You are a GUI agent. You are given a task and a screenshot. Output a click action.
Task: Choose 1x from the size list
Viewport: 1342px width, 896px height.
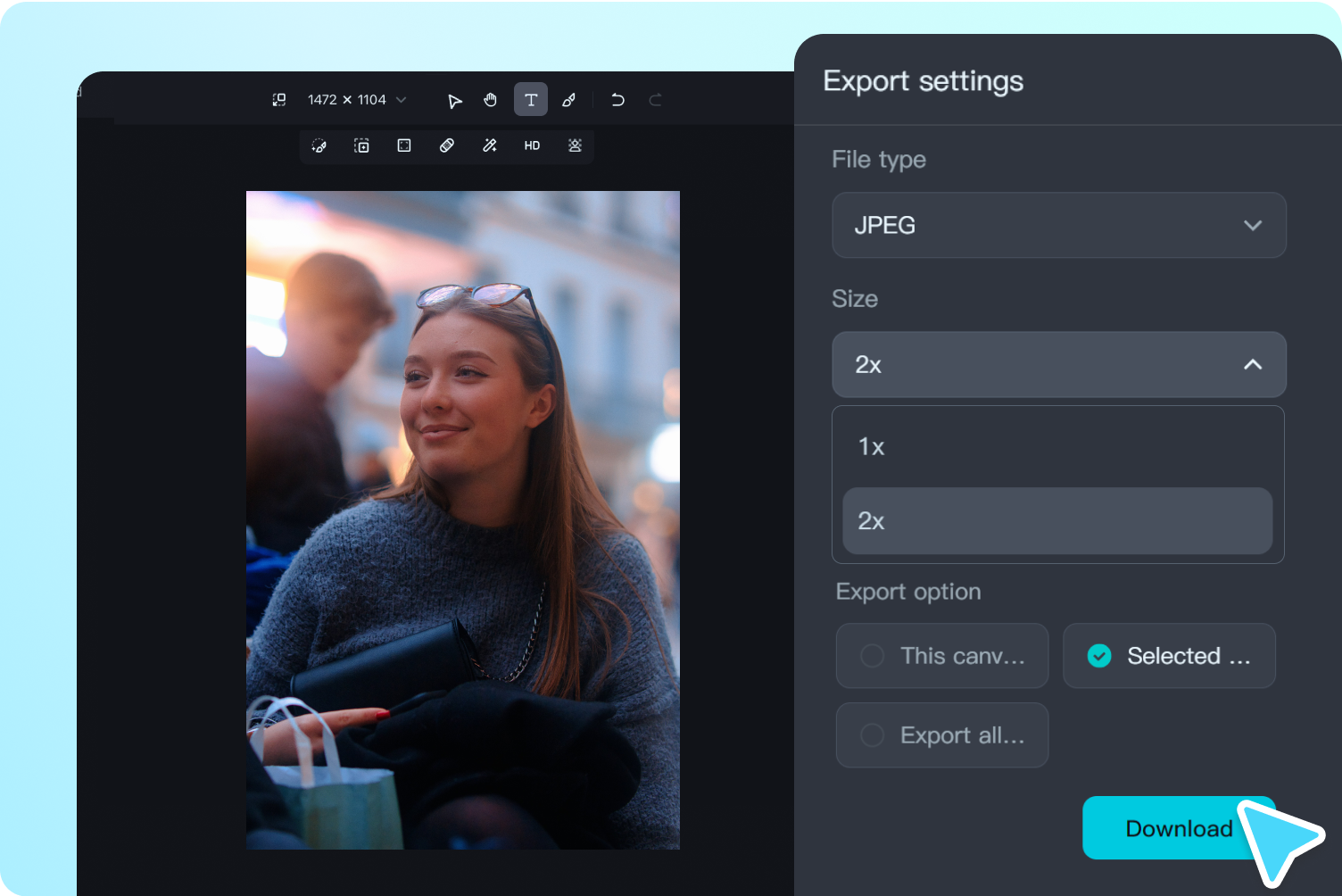pos(1057,446)
